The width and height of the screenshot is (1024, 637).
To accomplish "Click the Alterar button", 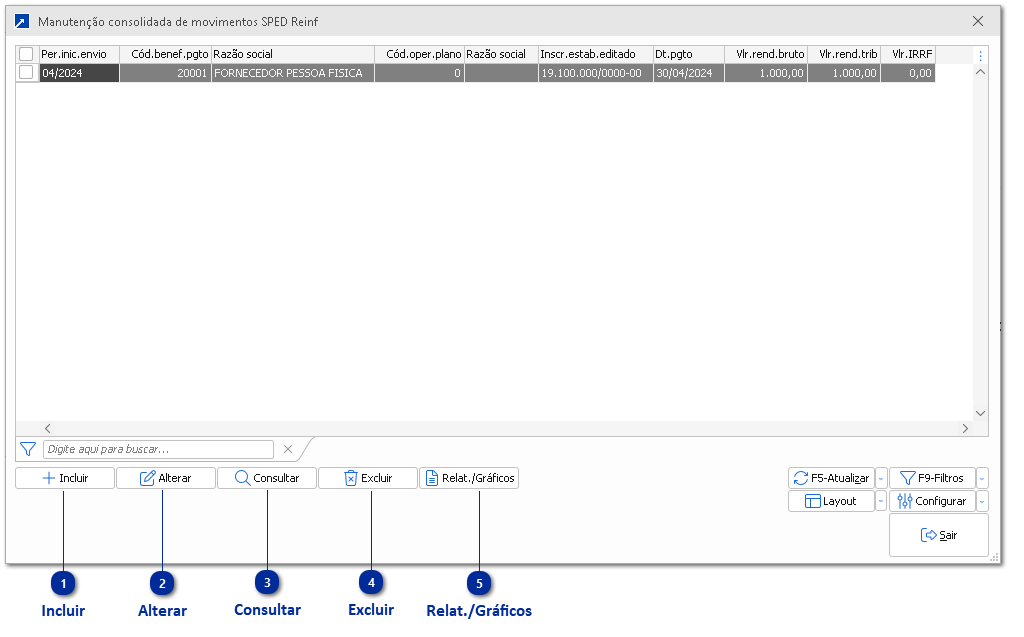I will coord(166,478).
